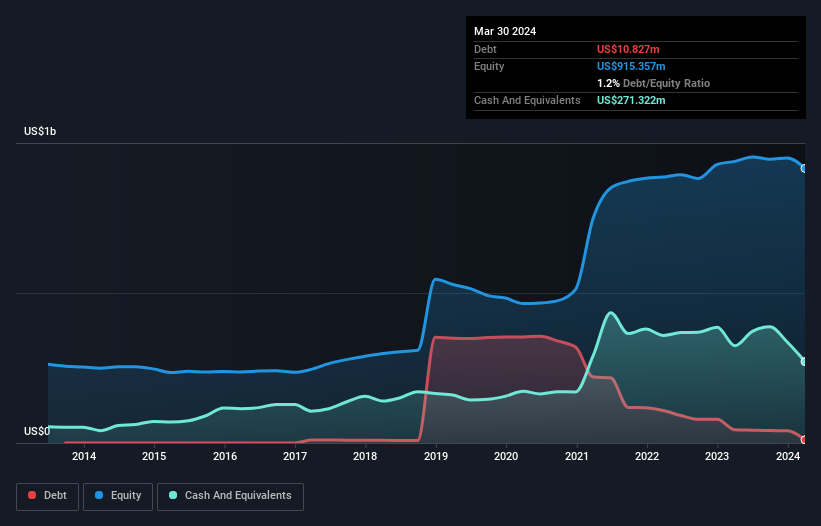Click the 2024 x-axis label
The height and width of the screenshot is (526, 821).
tap(788, 456)
